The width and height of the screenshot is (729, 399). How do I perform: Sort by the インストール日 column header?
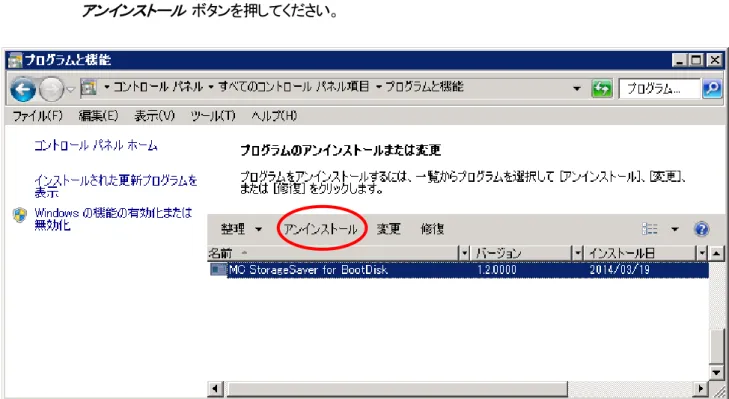pos(640,253)
